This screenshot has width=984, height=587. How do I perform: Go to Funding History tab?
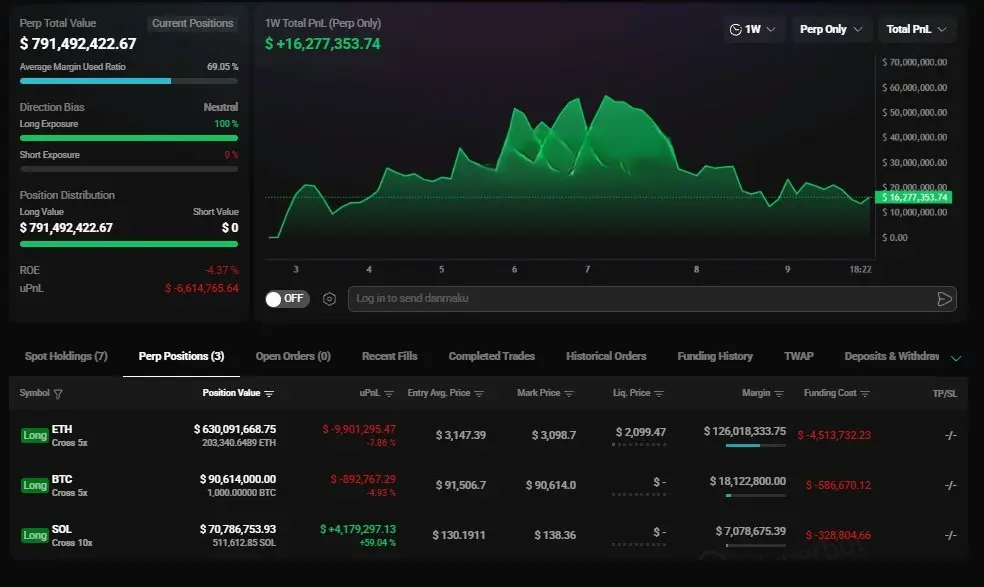715,356
